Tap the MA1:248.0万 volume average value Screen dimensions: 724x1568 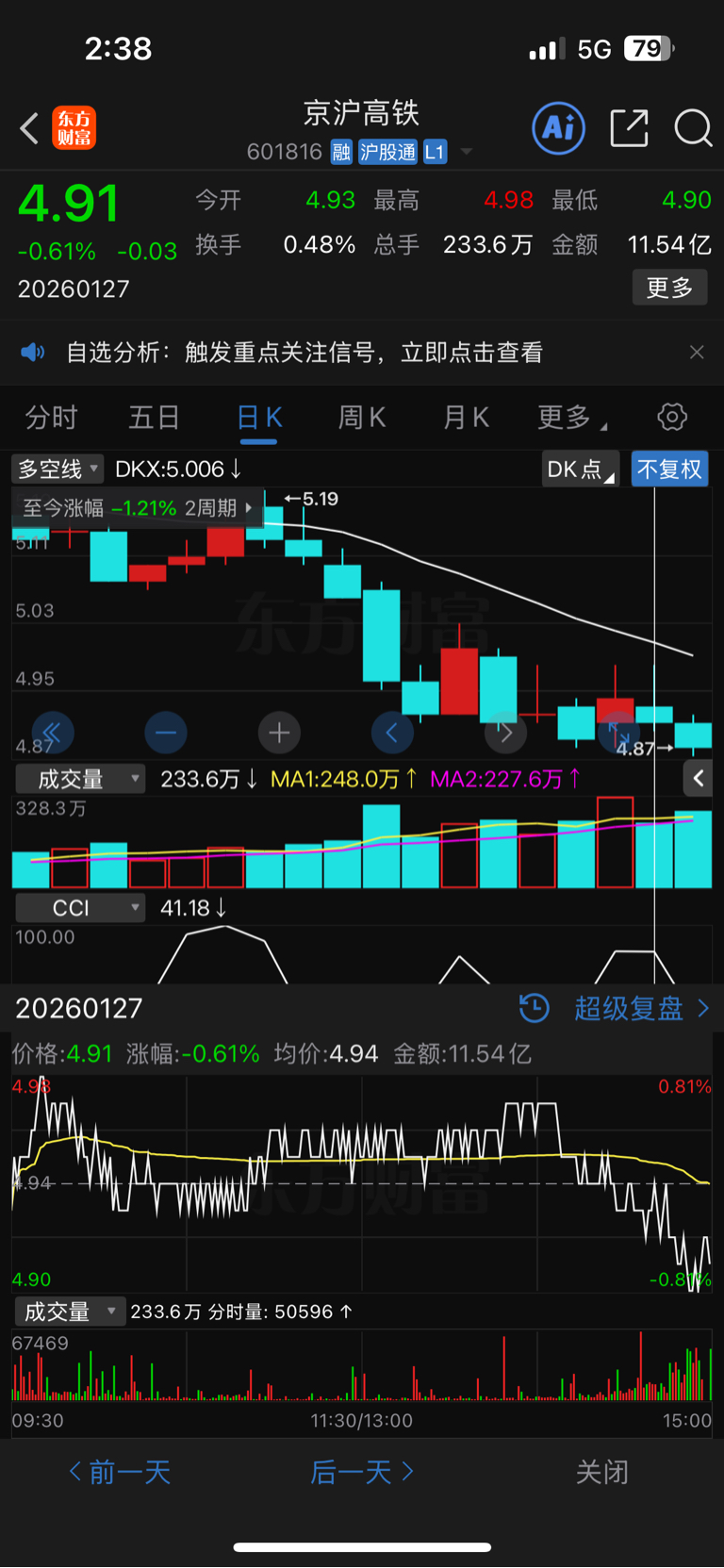pos(344,779)
